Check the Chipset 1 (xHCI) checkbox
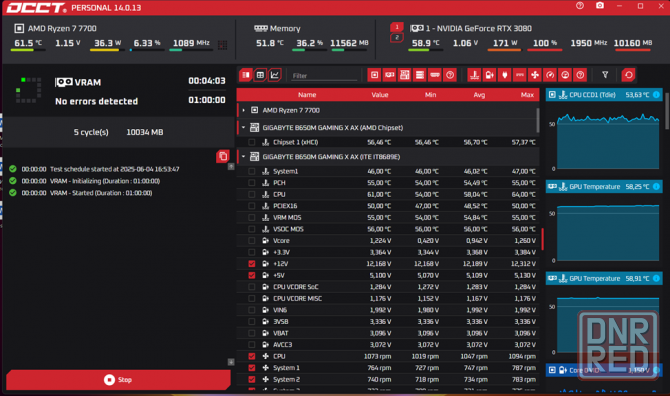The height and width of the screenshot is (396, 670). tap(252, 142)
